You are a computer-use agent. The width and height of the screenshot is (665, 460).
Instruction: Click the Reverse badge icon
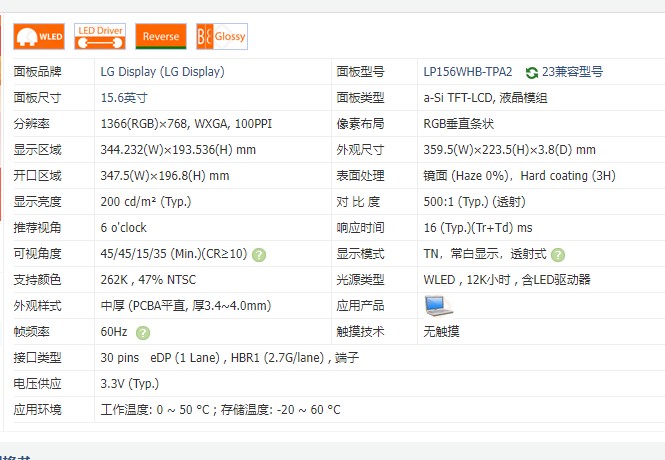pyautogui.click(x=161, y=36)
